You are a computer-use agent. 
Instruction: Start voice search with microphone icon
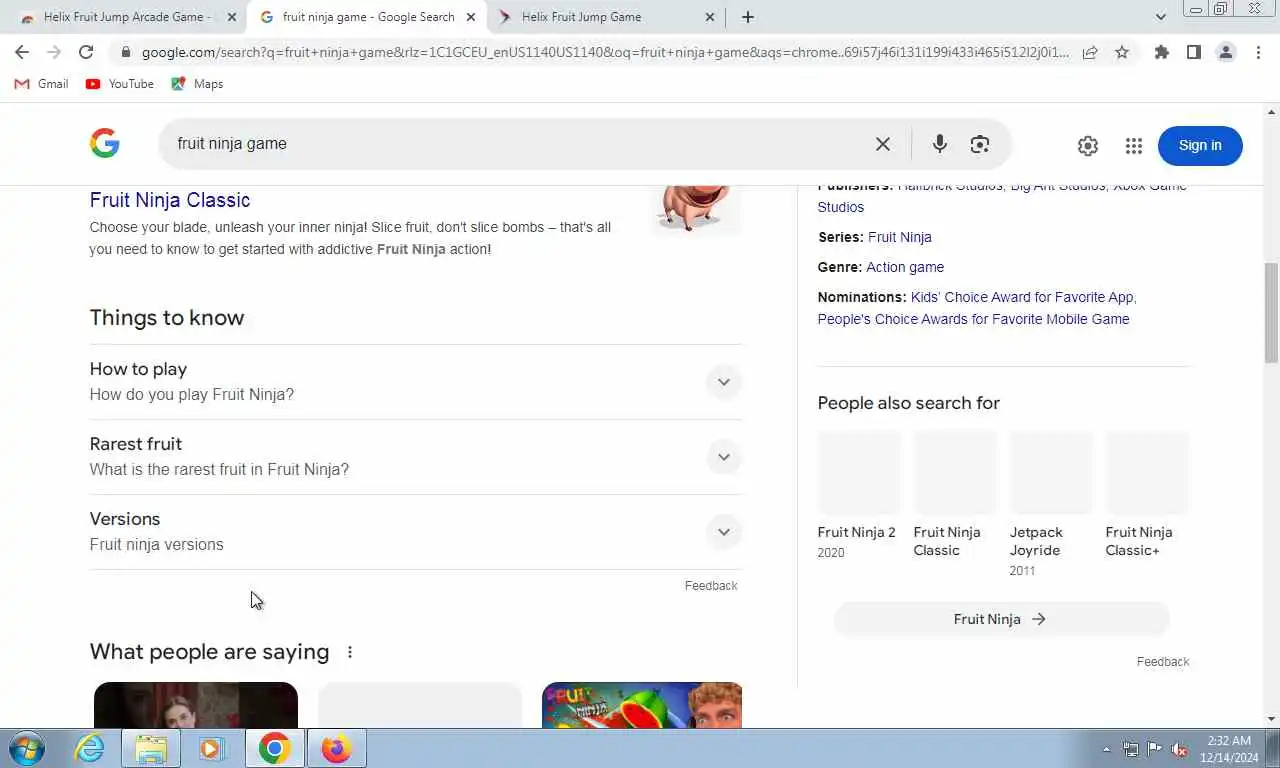pos(939,144)
